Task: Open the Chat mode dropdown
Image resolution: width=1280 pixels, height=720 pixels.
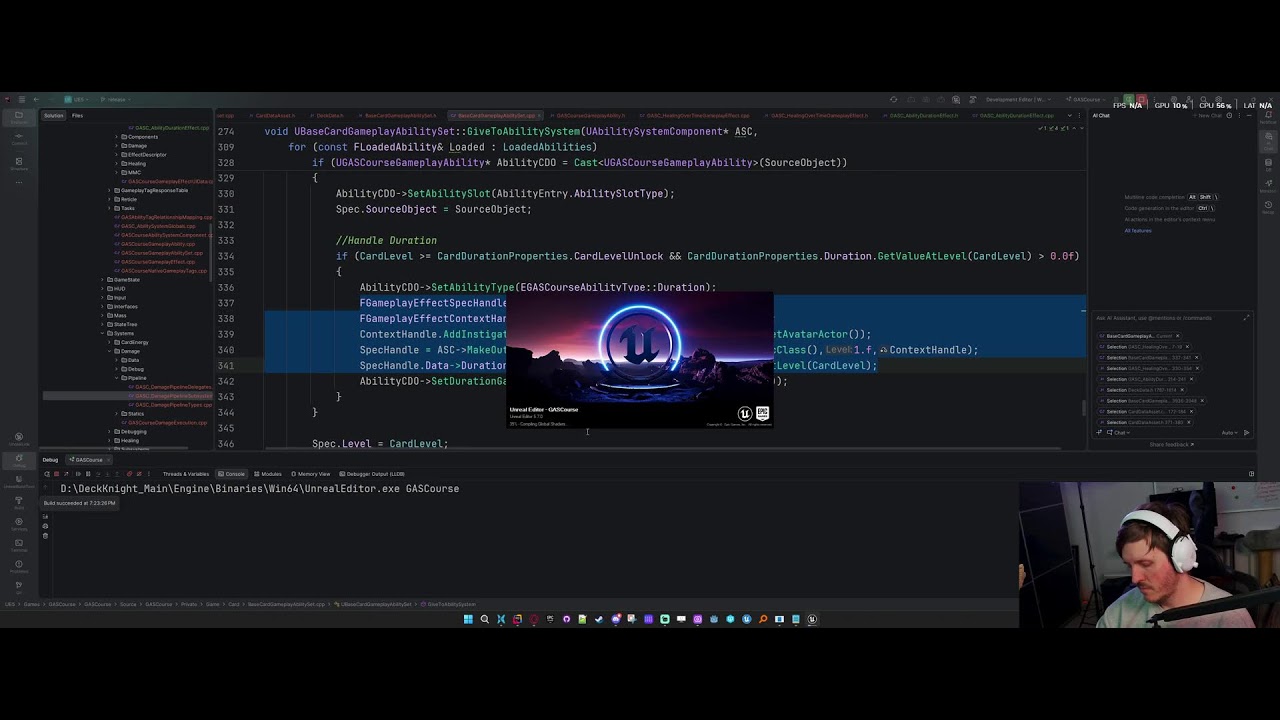Action: 1118,433
